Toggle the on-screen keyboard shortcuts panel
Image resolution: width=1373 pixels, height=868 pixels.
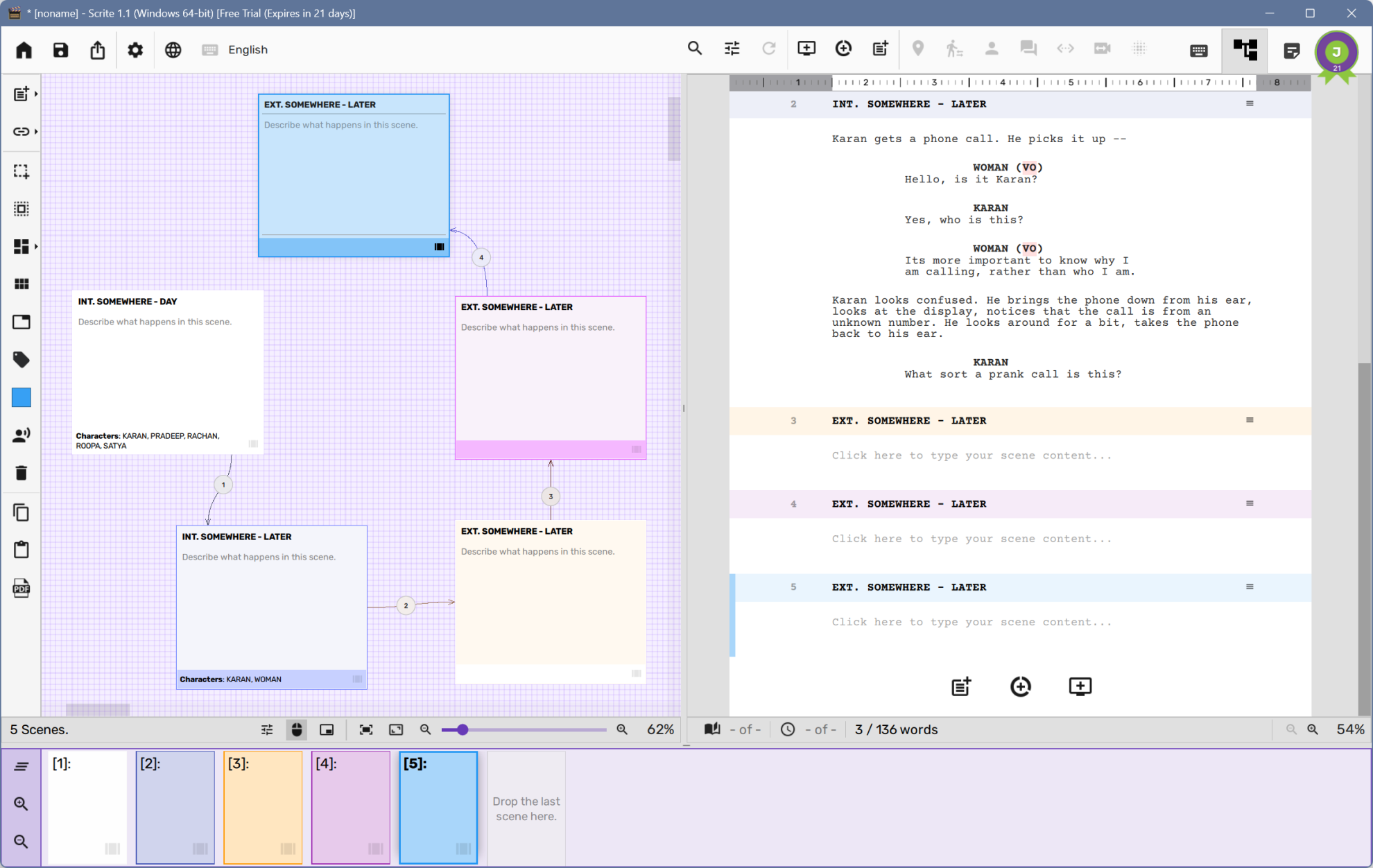[1198, 50]
